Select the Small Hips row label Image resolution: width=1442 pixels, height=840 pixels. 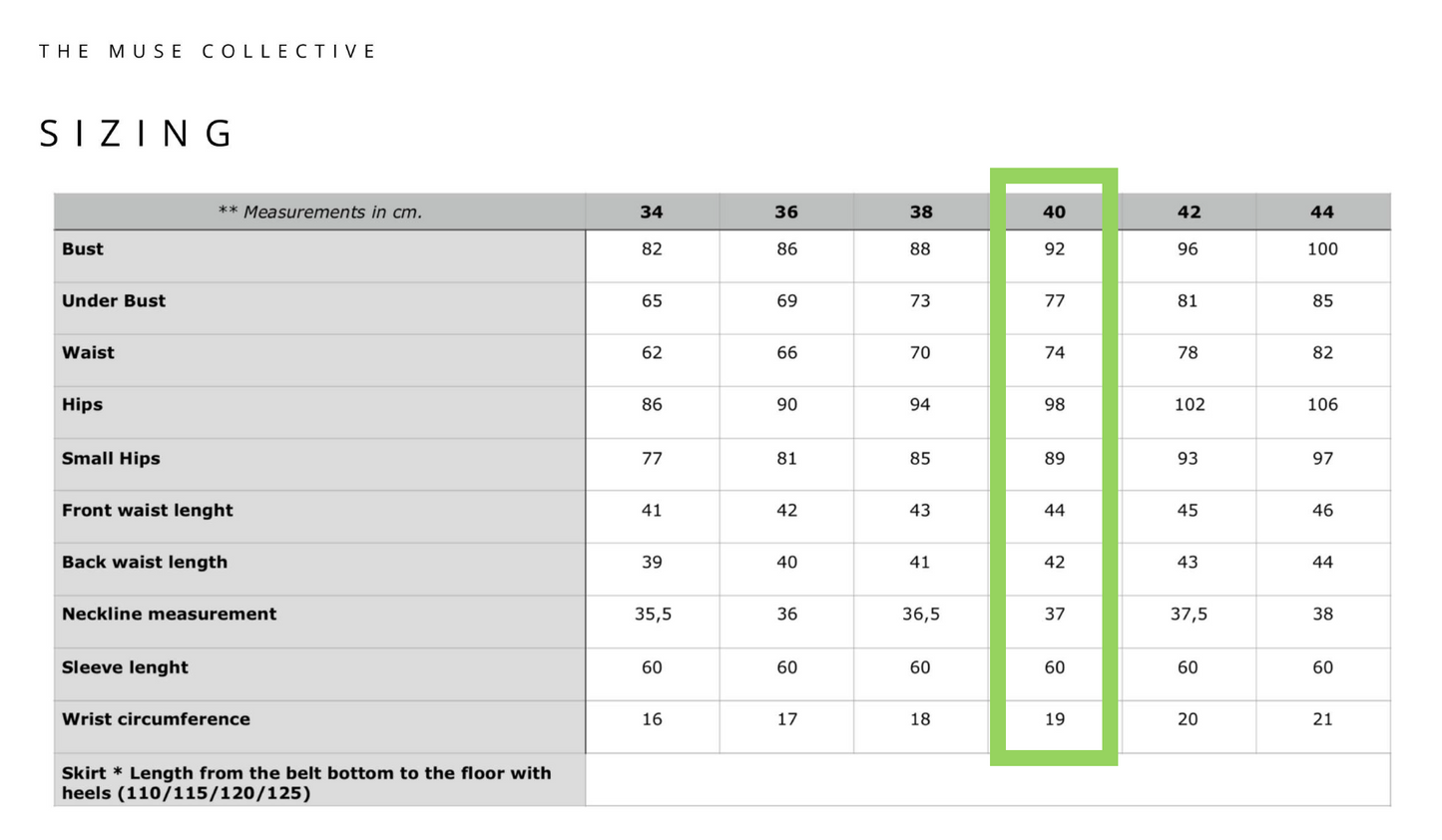pyautogui.click(x=111, y=458)
